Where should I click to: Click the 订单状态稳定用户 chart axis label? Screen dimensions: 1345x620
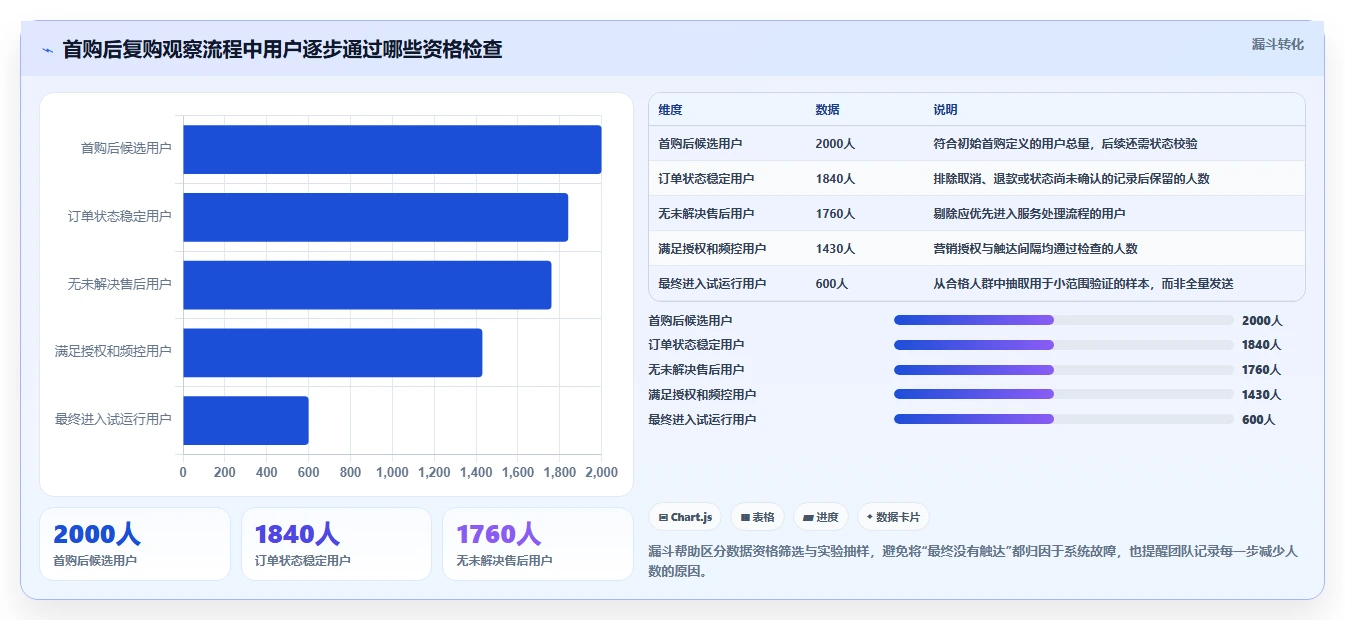coord(120,216)
